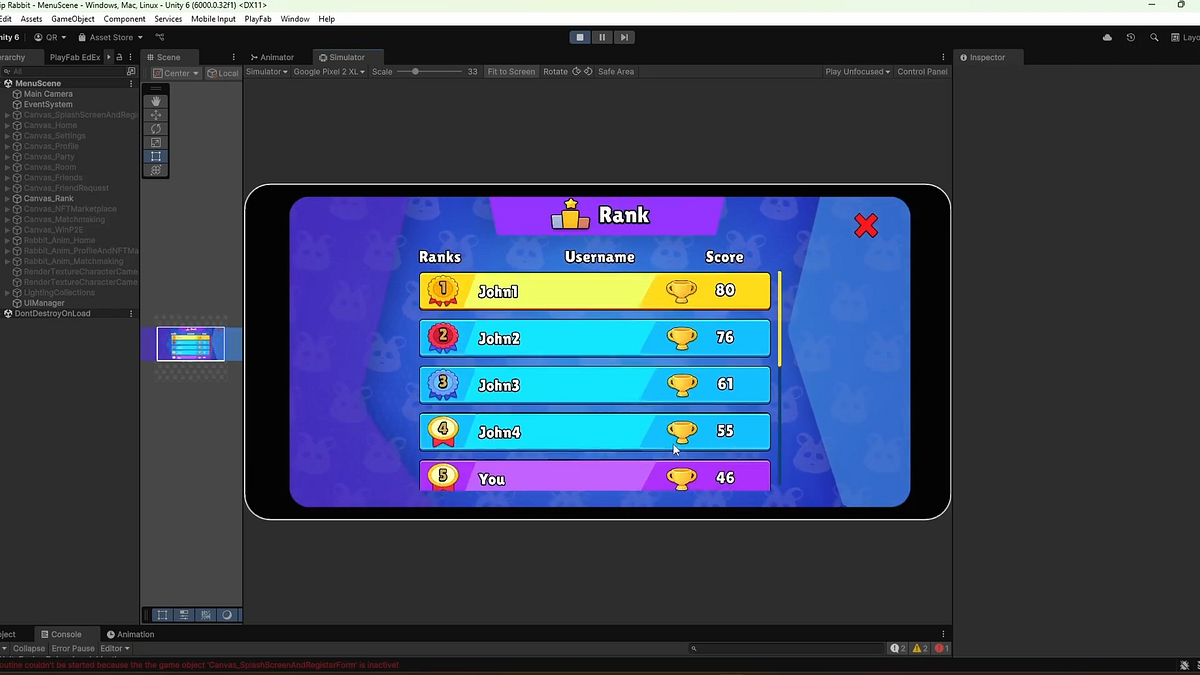
Task: Click the Play button to enter Play mode
Action: pos(579,37)
